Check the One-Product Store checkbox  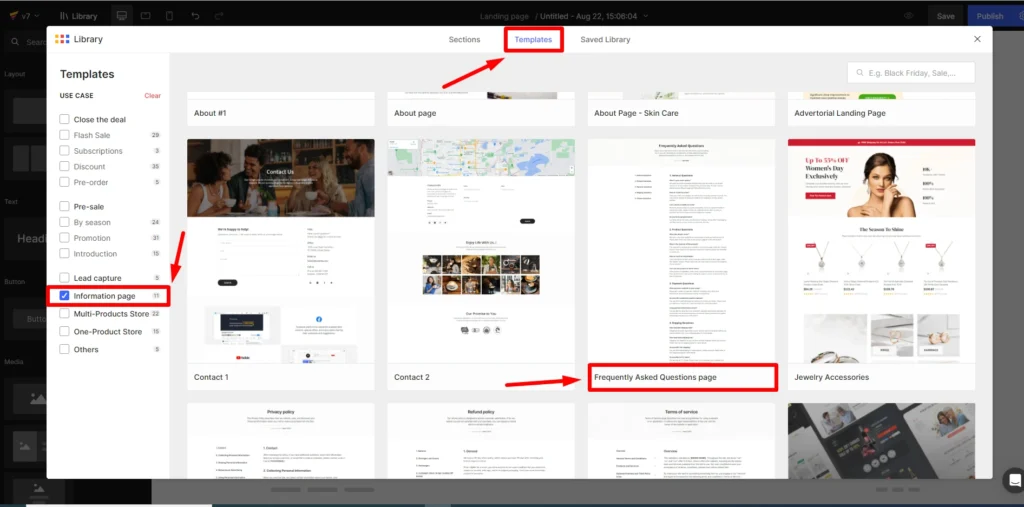coord(64,331)
